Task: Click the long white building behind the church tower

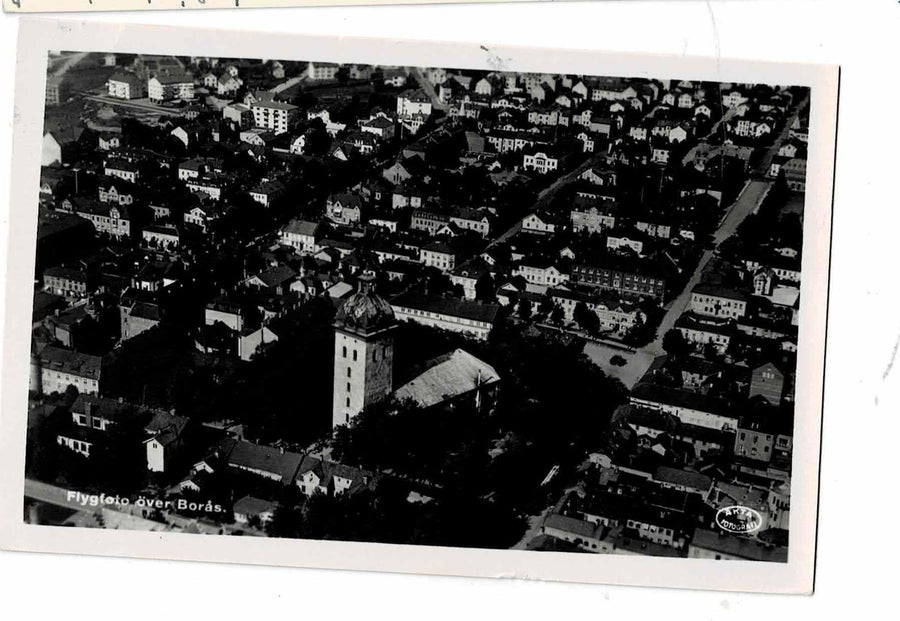Action: [447, 316]
